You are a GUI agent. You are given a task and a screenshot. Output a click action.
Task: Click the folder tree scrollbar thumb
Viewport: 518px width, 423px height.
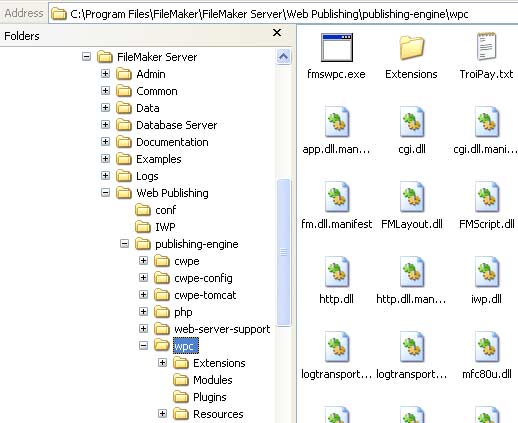284,252
